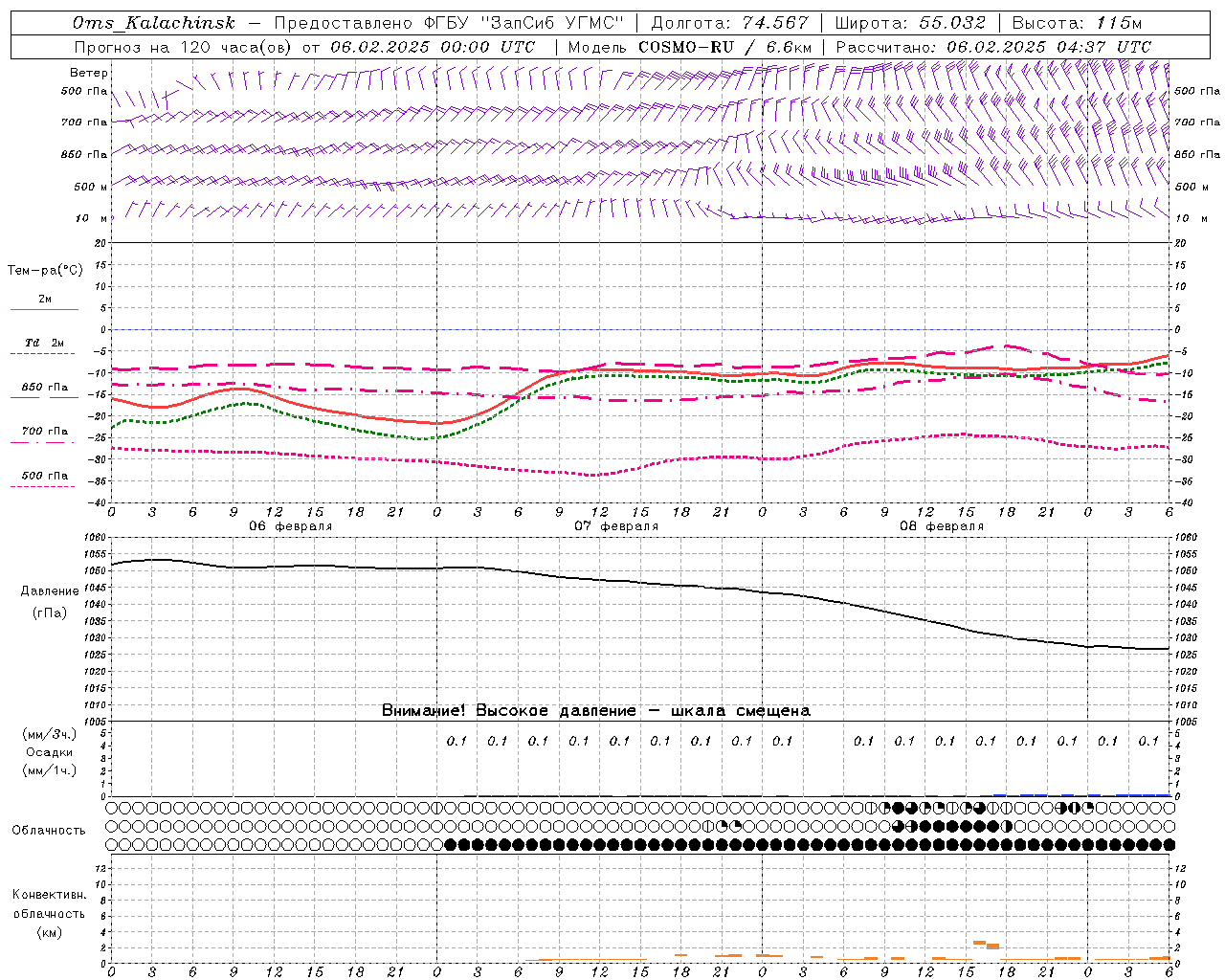The height and width of the screenshot is (980, 1225).
Task: Click the Долгота: 74.567 value
Action: [x=730, y=23]
